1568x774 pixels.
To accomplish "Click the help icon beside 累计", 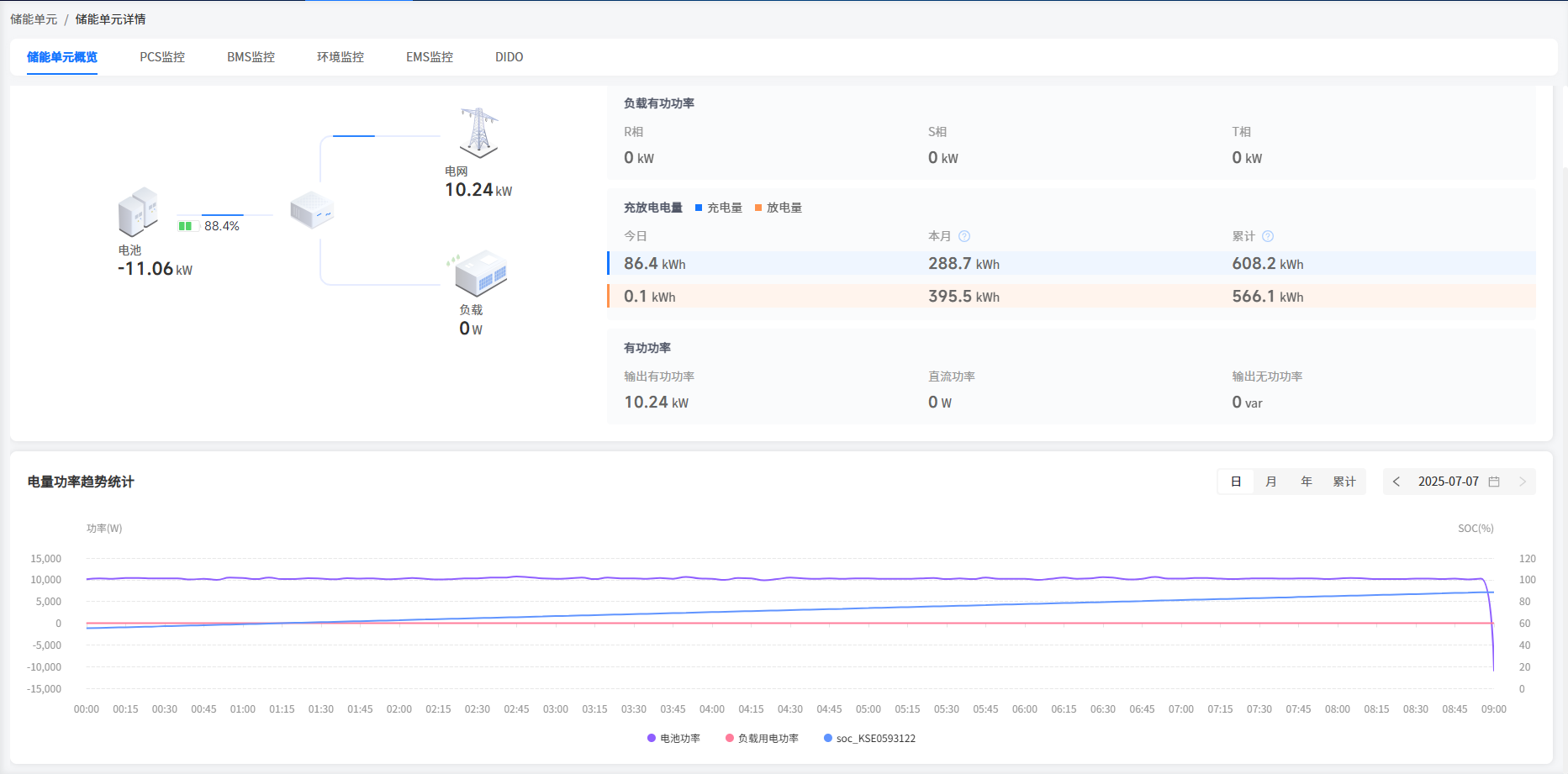I will click(x=1268, y=236).
